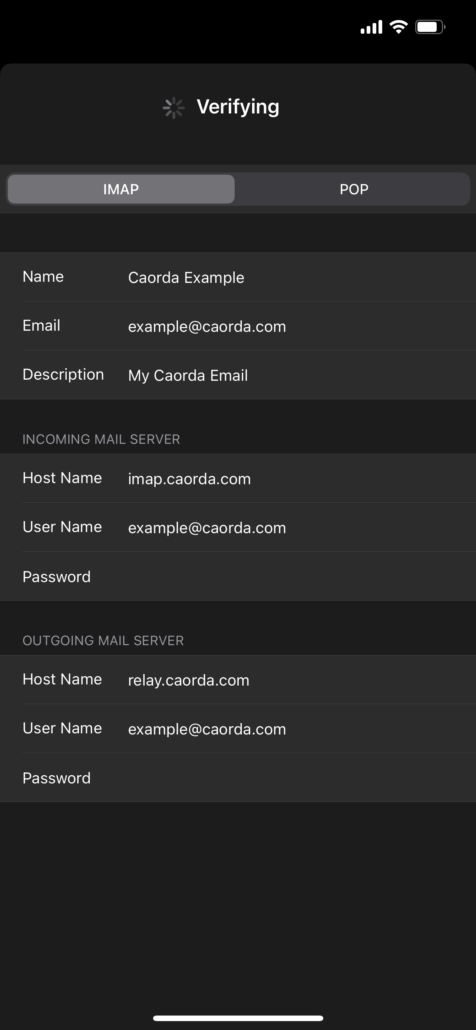The image size is (476, 1030).
Task: Select the IMAP account type segment
Action: 121,189
